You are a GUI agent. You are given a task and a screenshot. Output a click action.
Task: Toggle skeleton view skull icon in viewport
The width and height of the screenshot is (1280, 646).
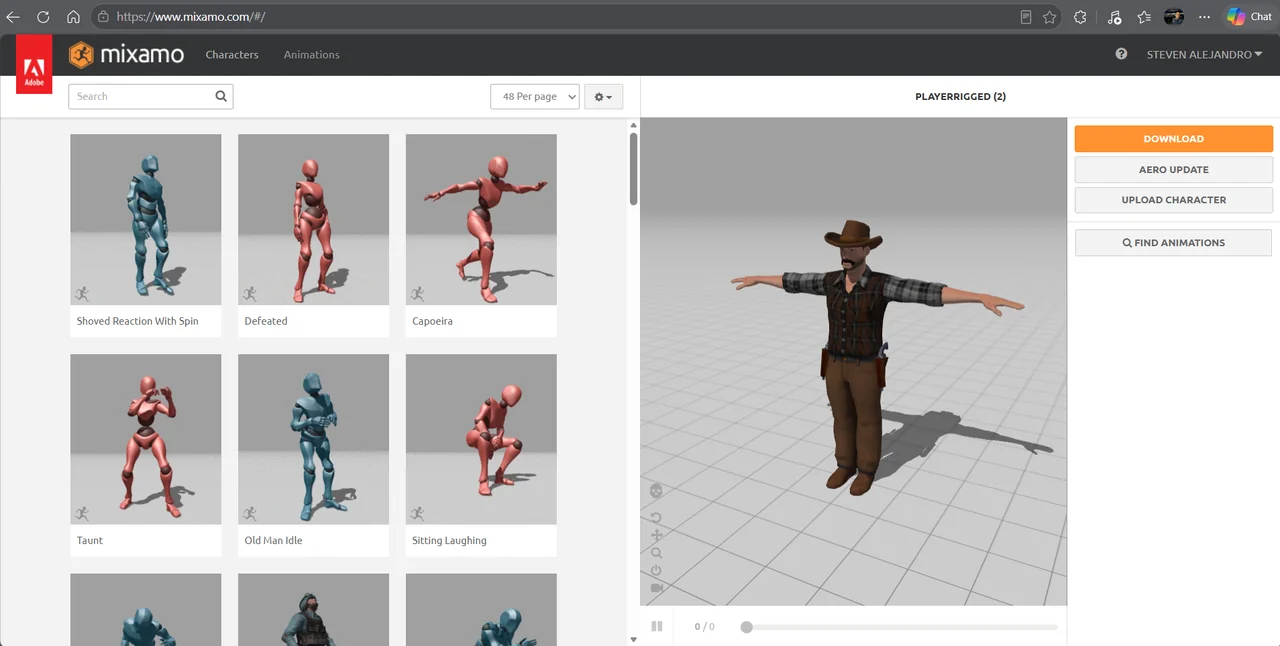(x=656, y=491)
